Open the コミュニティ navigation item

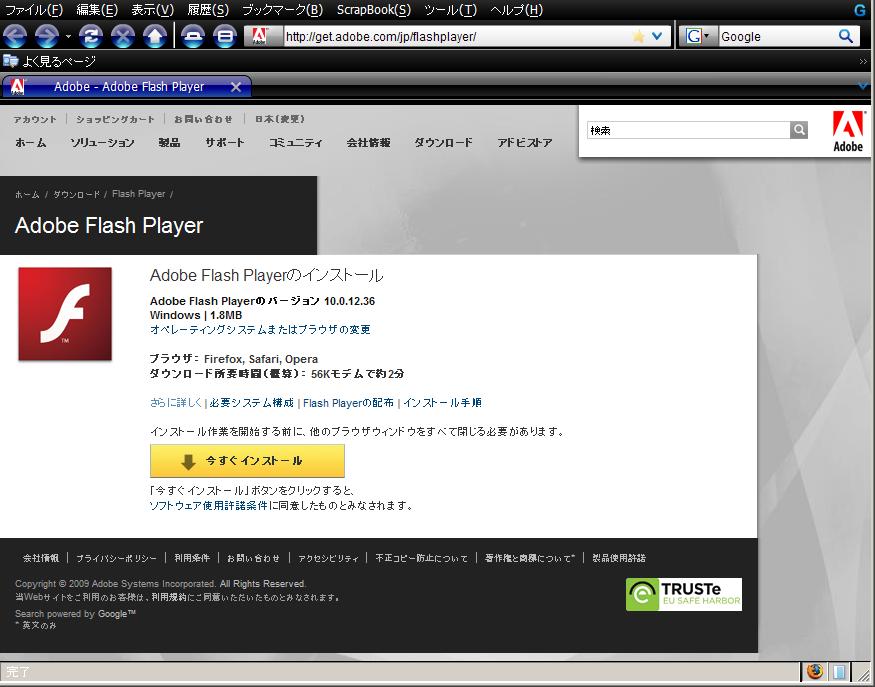296,142
